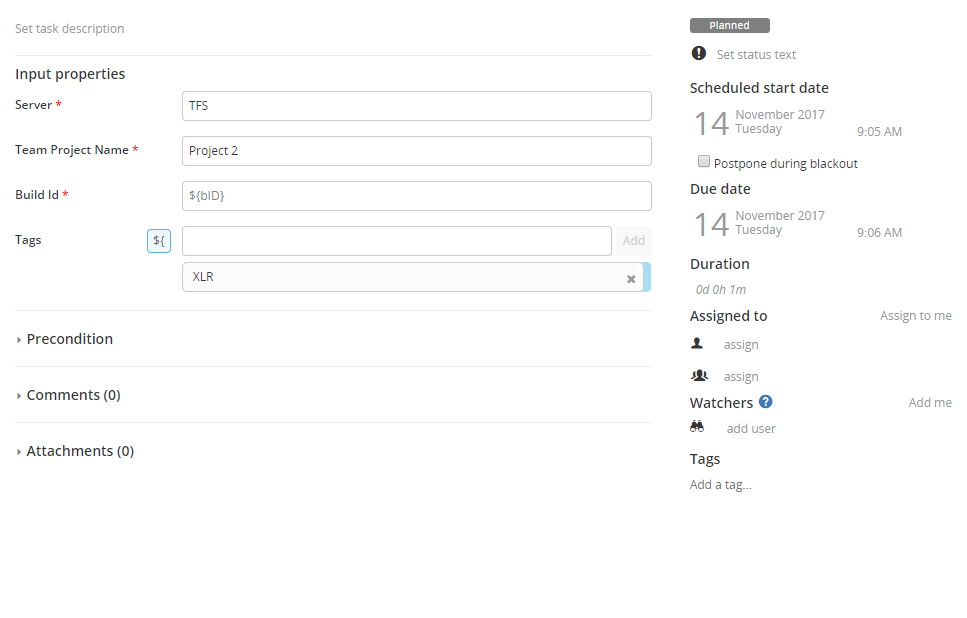The height and width of the screenshot is (618, 967).
Task: Click Set task description text
Action: pyautogui.click(x=70, y=29)
